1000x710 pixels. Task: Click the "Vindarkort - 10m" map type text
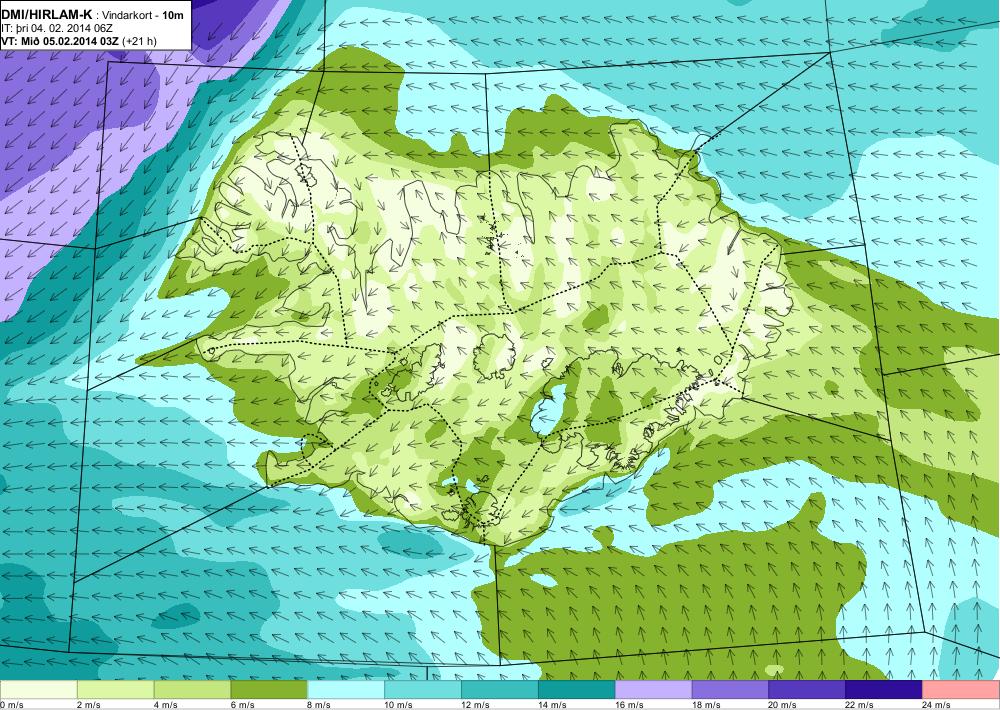[144, 14]
